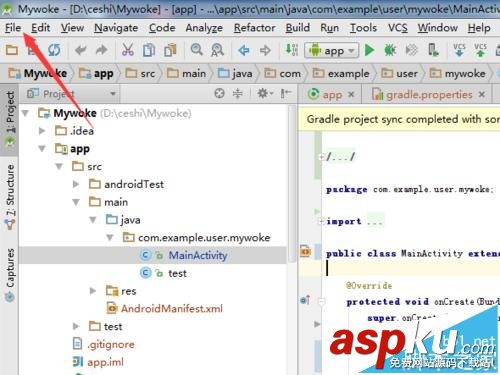Toggle the 7: Structure side tab
This screenshot has width=500, height=375.
[x=10, y=197]
